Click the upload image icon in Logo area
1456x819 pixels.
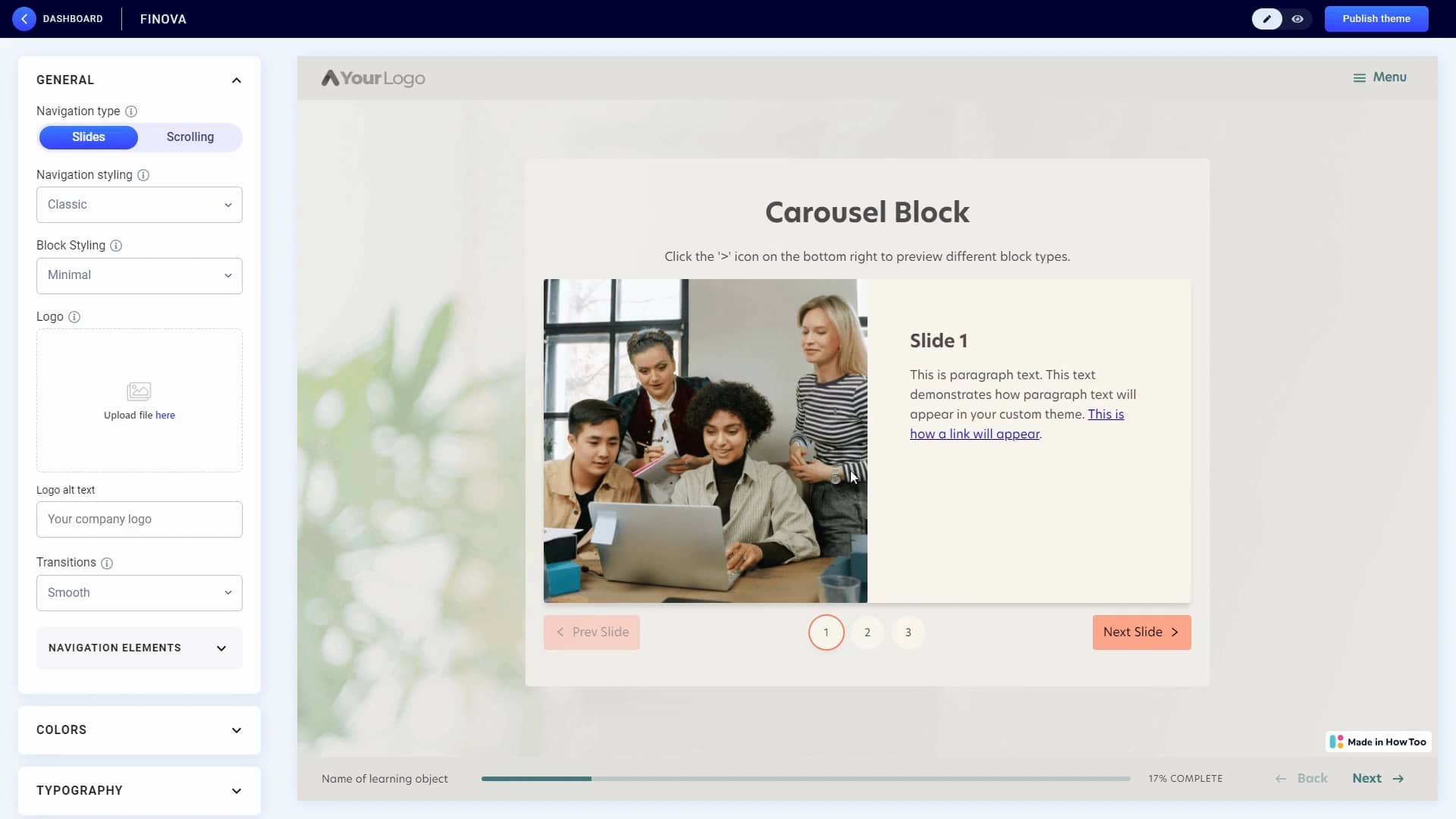click(x=139, y=391)
